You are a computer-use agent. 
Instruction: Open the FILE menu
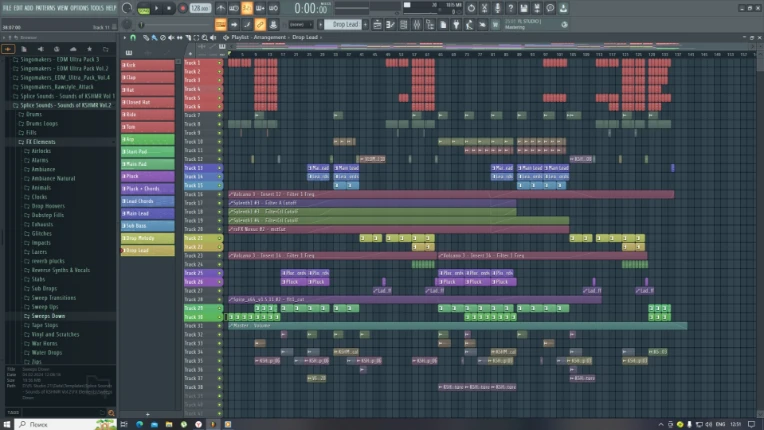click(x=7, y=8)
